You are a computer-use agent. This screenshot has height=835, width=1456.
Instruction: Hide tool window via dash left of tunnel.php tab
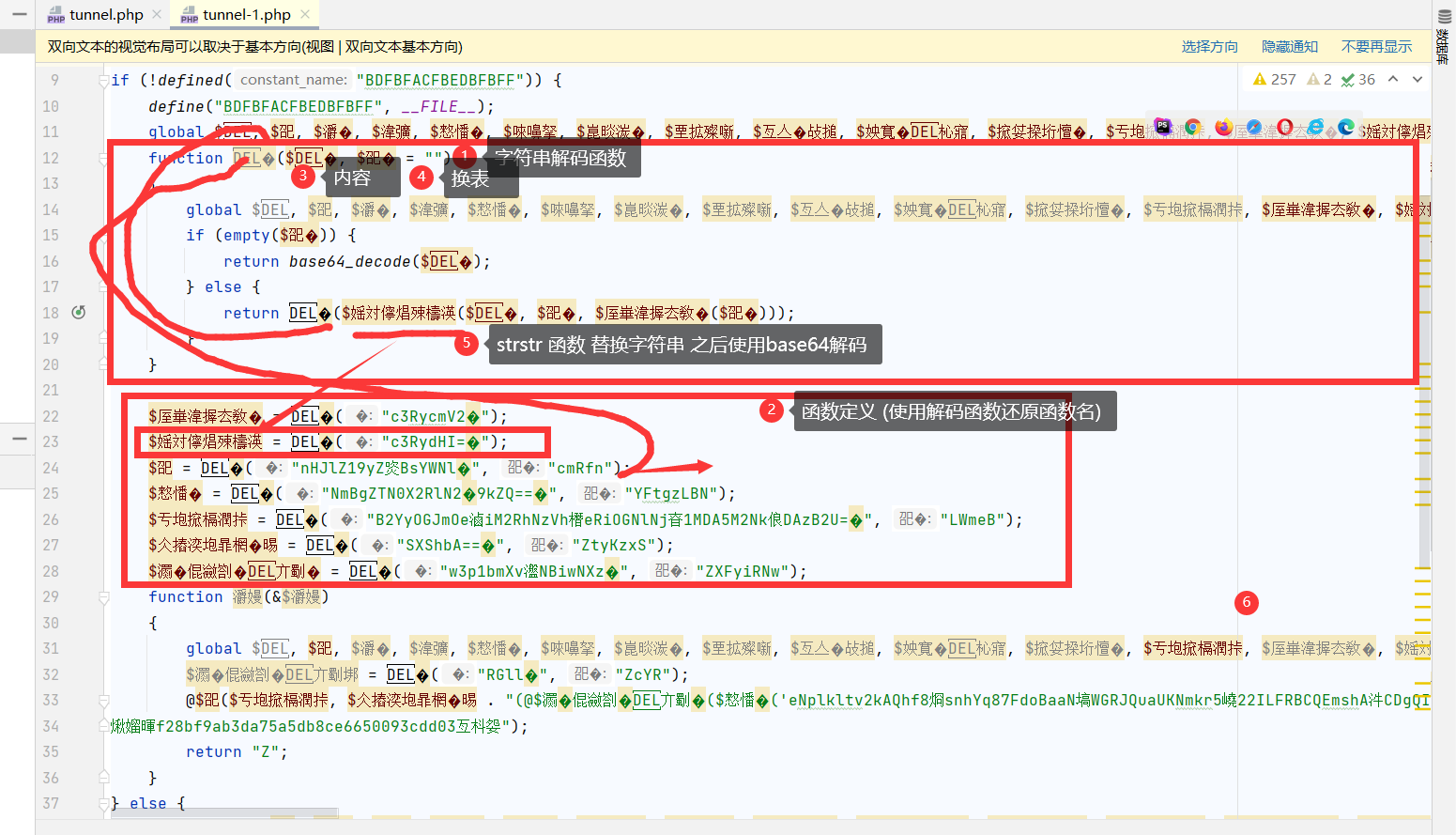[20, 14]
